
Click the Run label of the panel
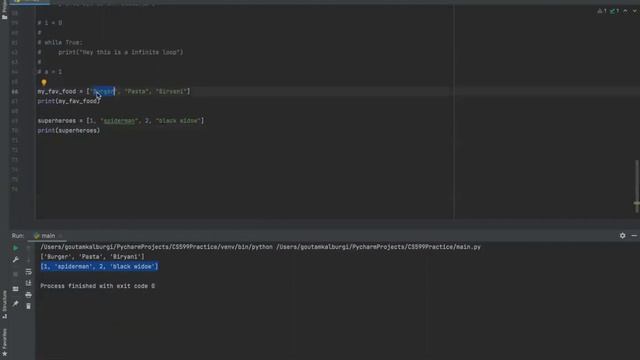pos(18,236)
